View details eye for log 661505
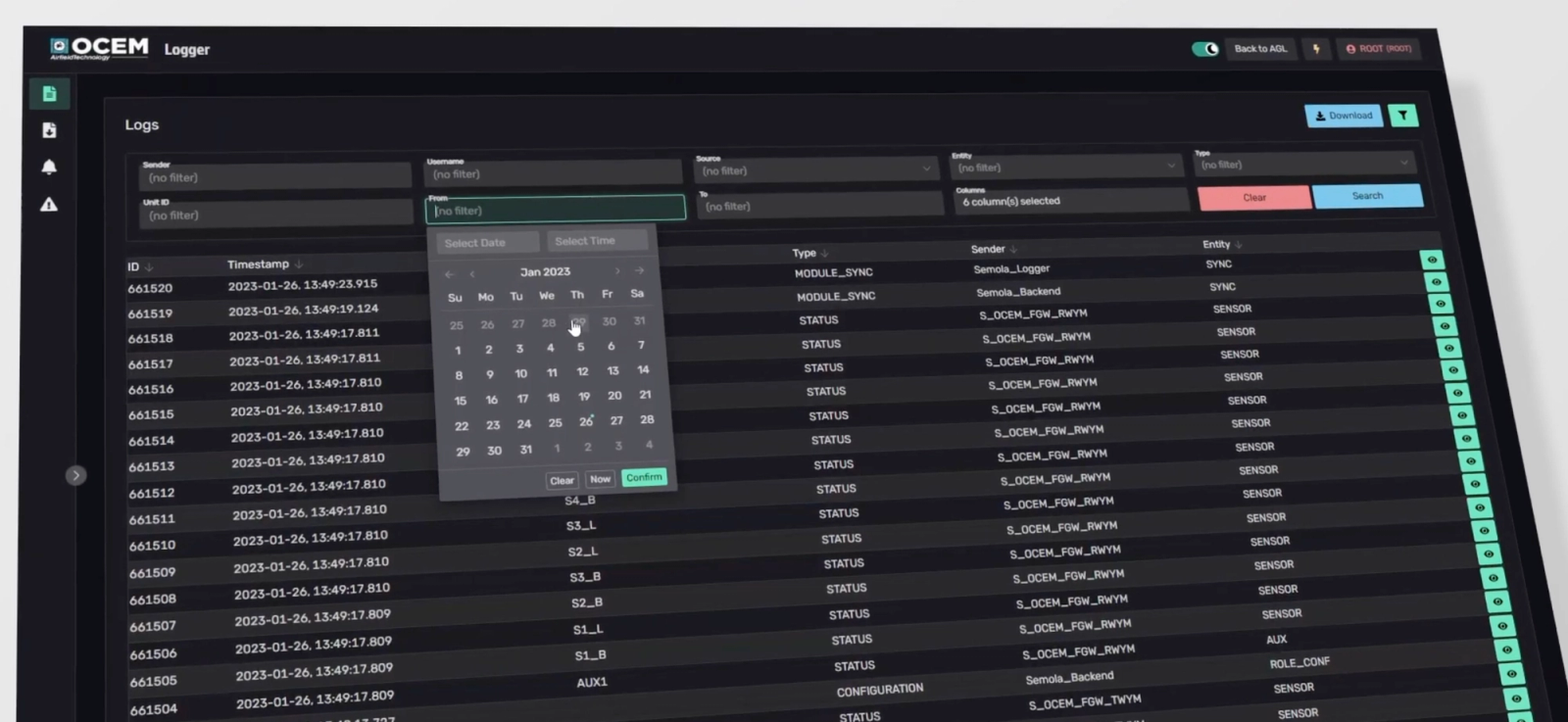 tap(1498, 602)
